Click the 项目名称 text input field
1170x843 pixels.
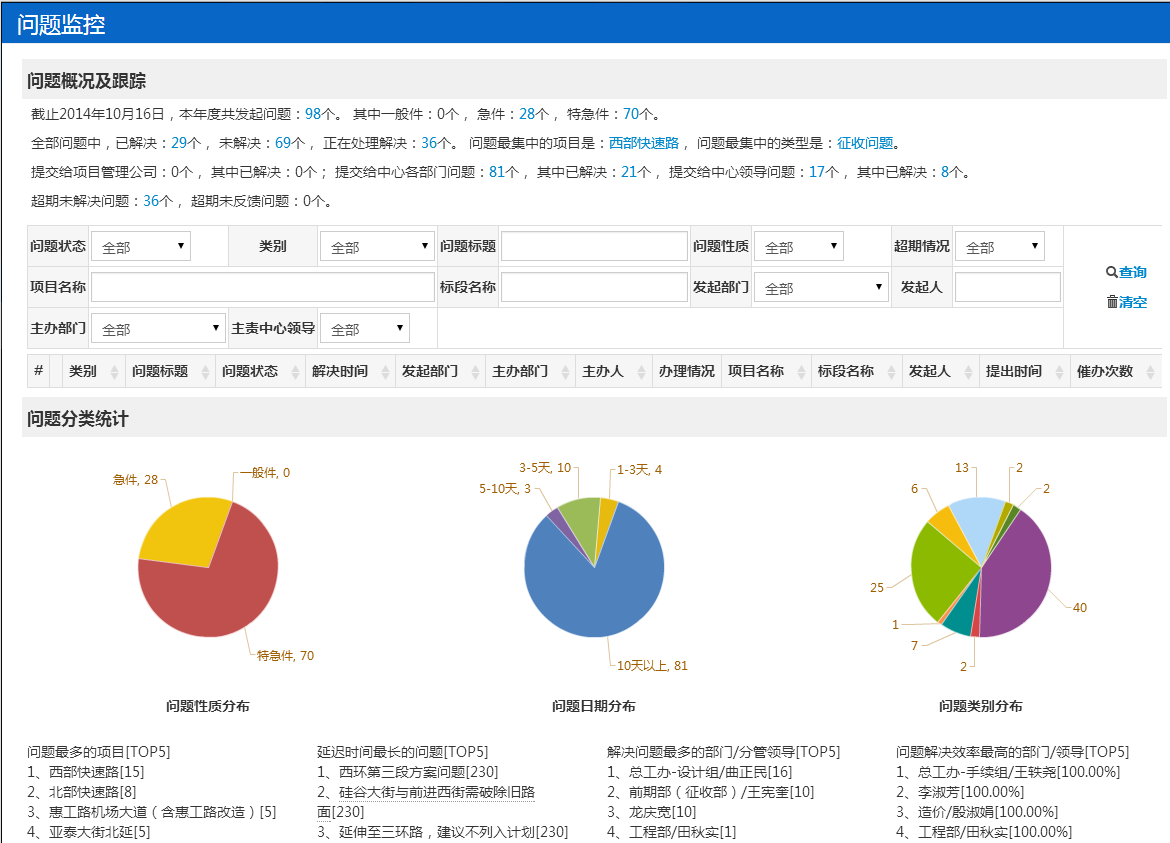point(262,288)
